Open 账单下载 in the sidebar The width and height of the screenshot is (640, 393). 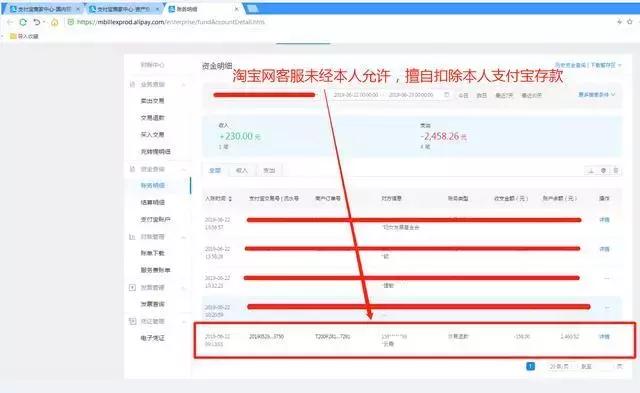153,253
